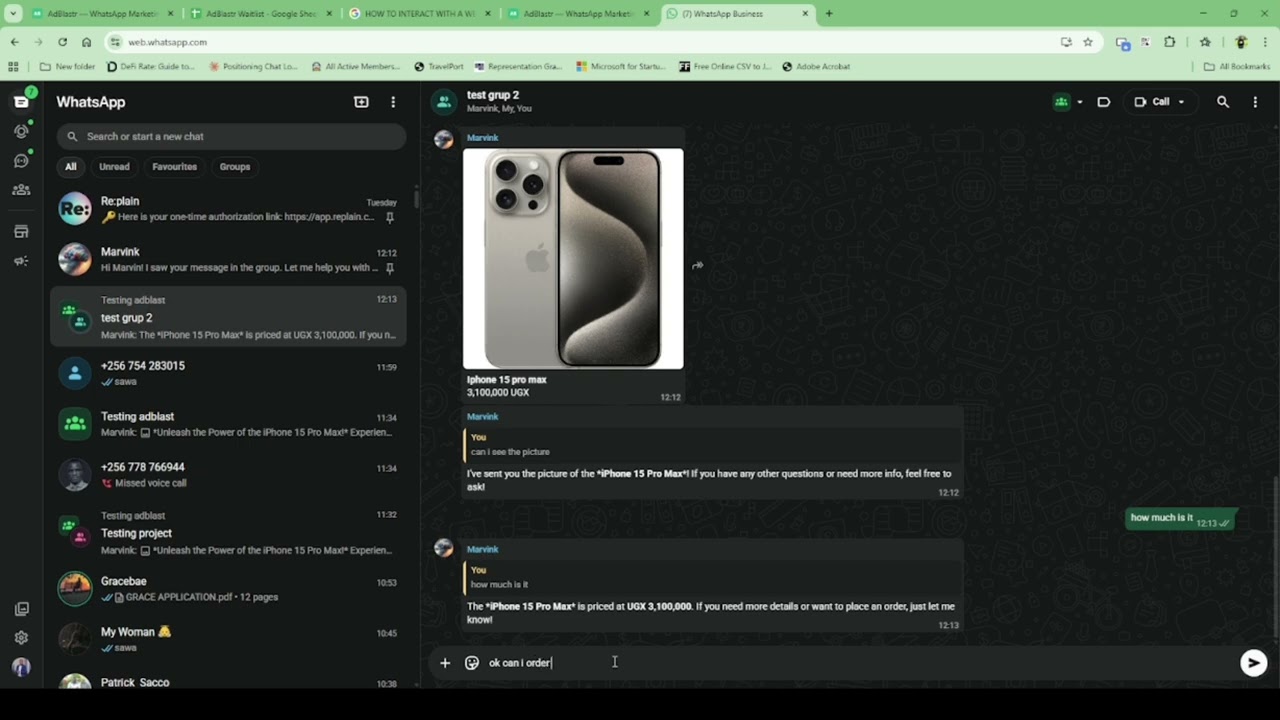Open the Testing adblast group chat
The width and height of the screenshot is (1280, 720).
pos(228,424)
